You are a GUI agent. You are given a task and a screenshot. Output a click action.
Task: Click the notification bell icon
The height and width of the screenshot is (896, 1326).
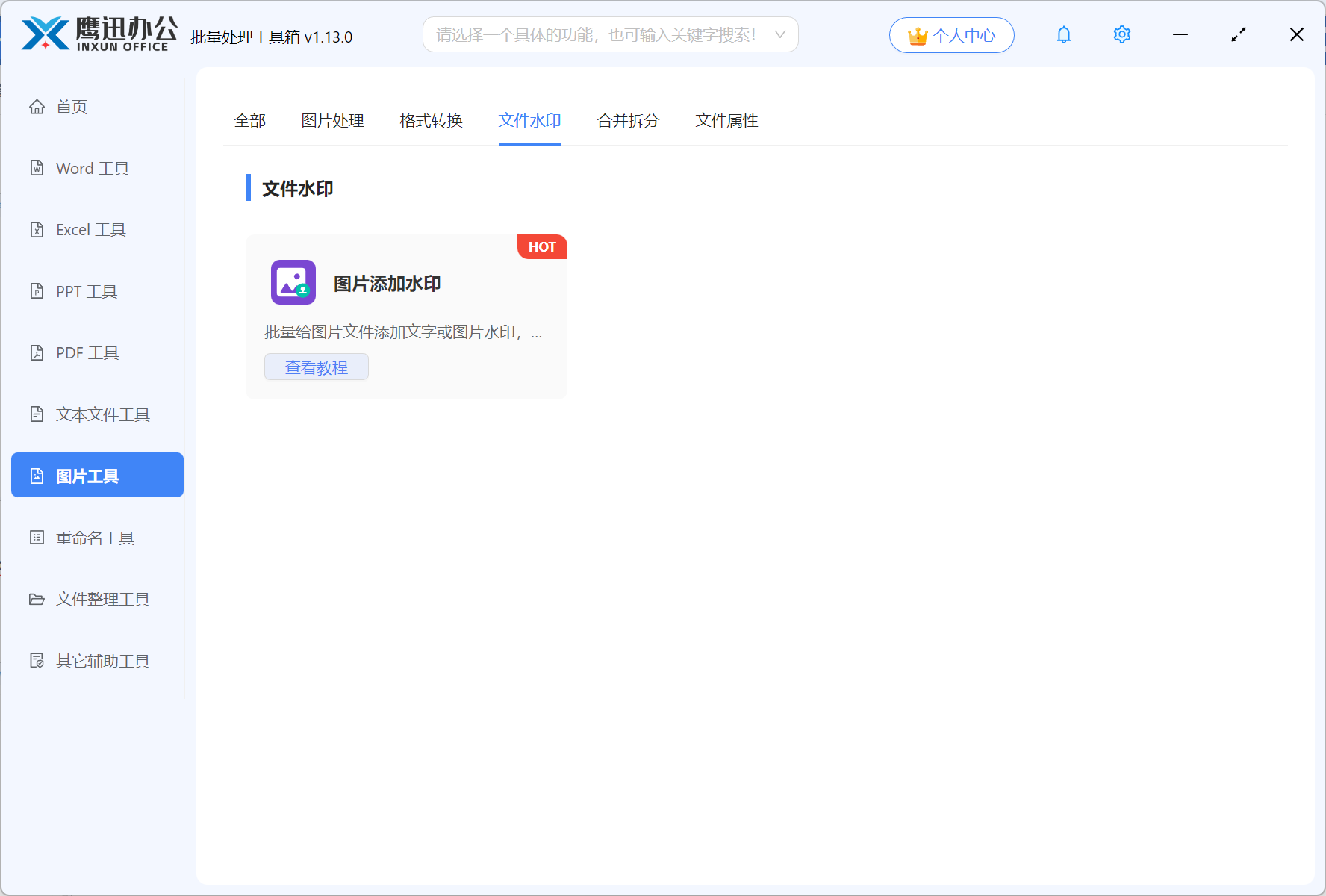(1063, 34)
